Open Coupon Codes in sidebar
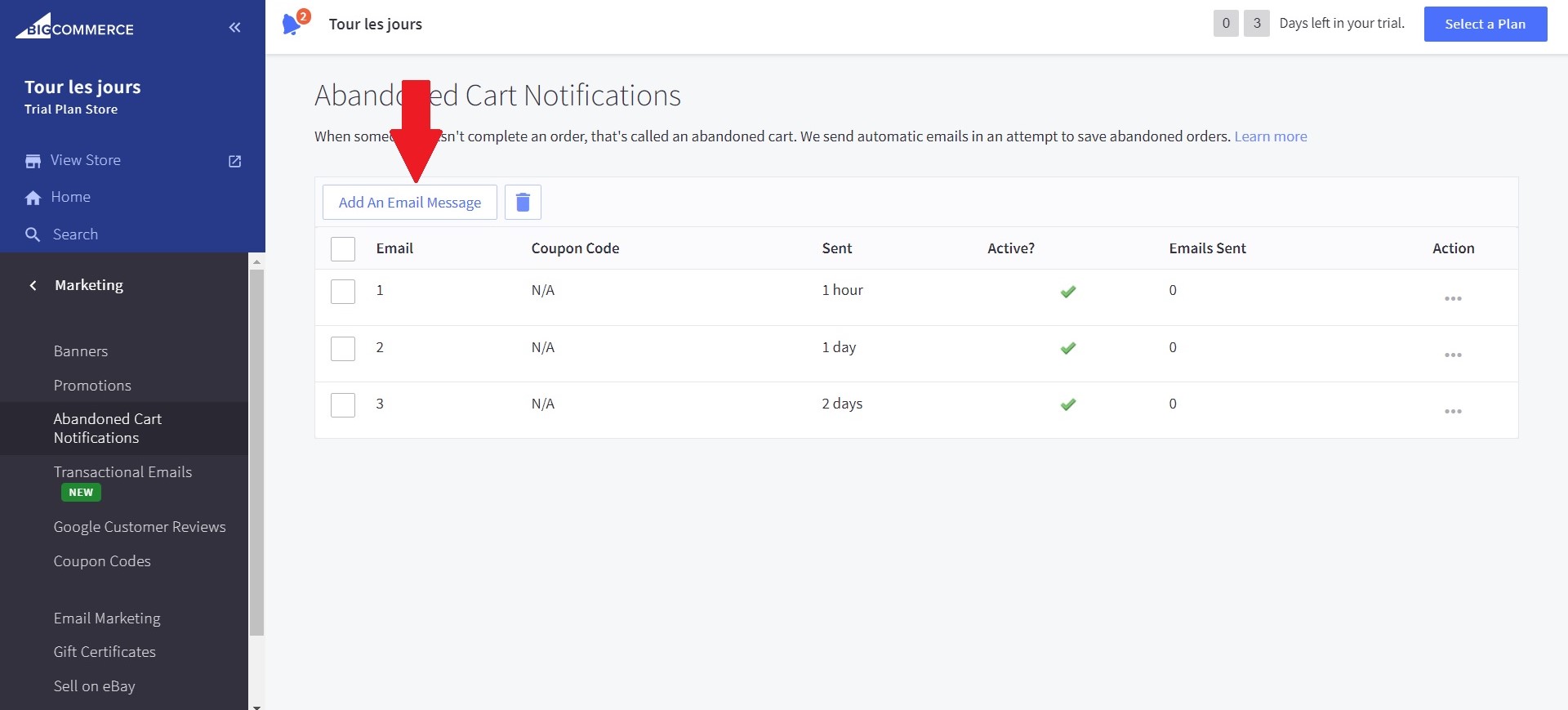The height and width of the screenshot is (710, 1568). [102, 561]
